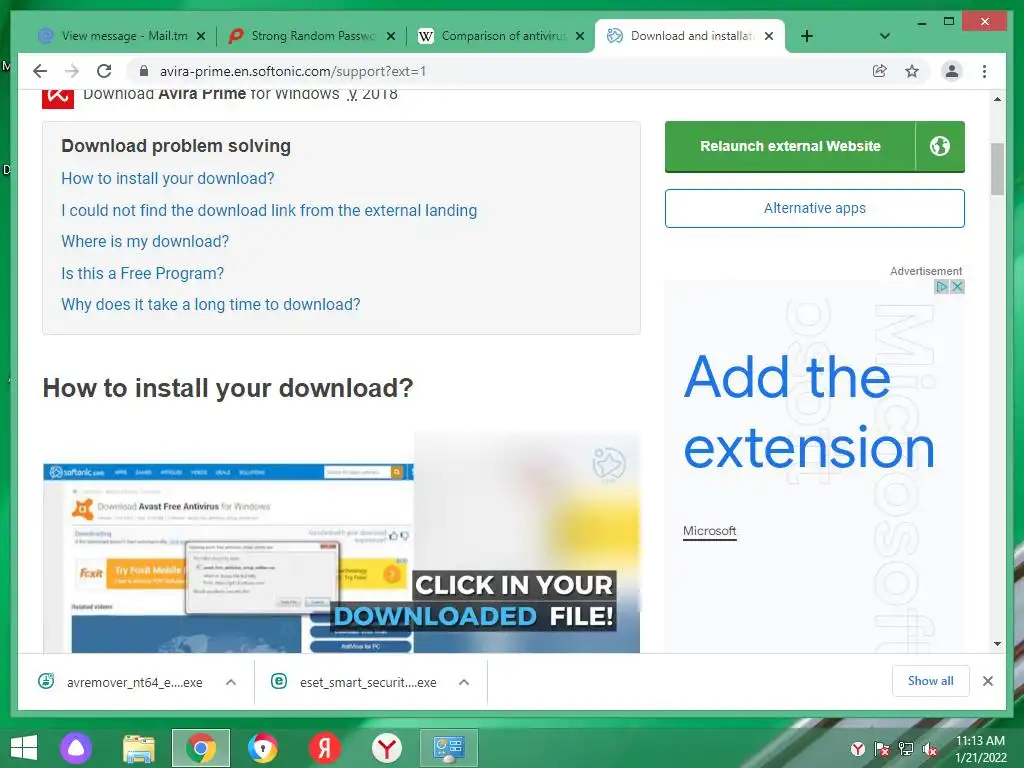Bookmark this page with star icon

coord(912,71)
